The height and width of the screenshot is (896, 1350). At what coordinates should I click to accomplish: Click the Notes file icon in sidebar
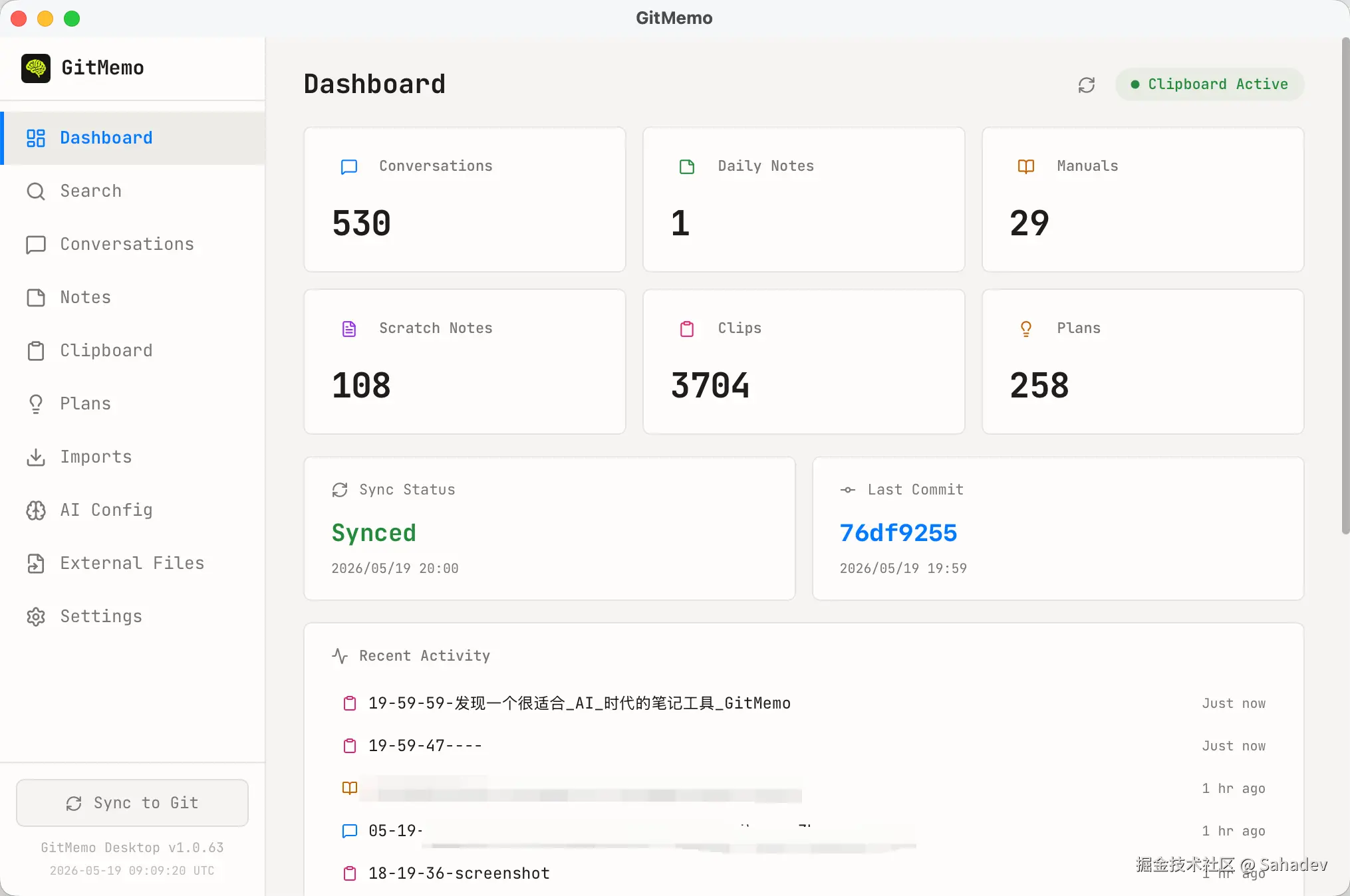tap(36, 298)
